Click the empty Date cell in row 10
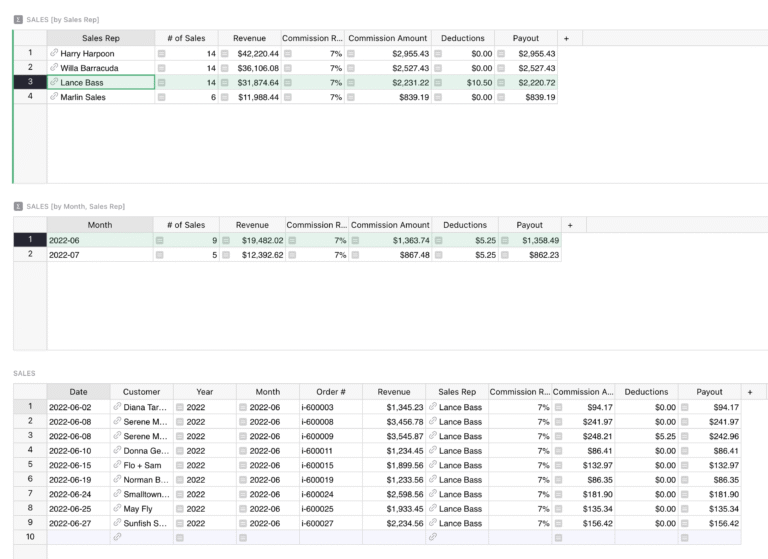This screenshot has width=768, height=559. tap(78, 537)
